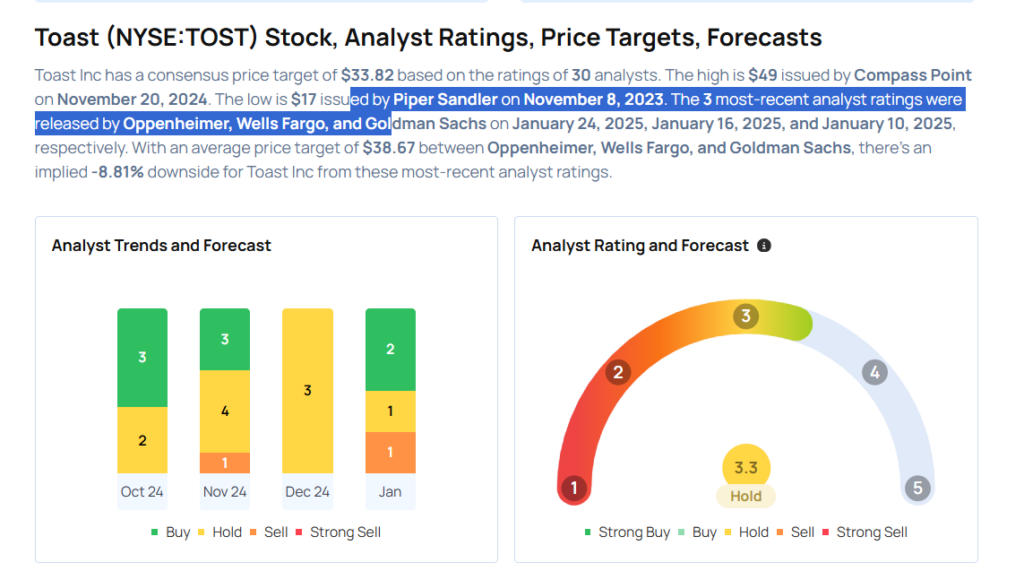Click the yellow Hold segment of Nov 24 bar
This screenshot has width=1024, height=580.
pos(224,411)
